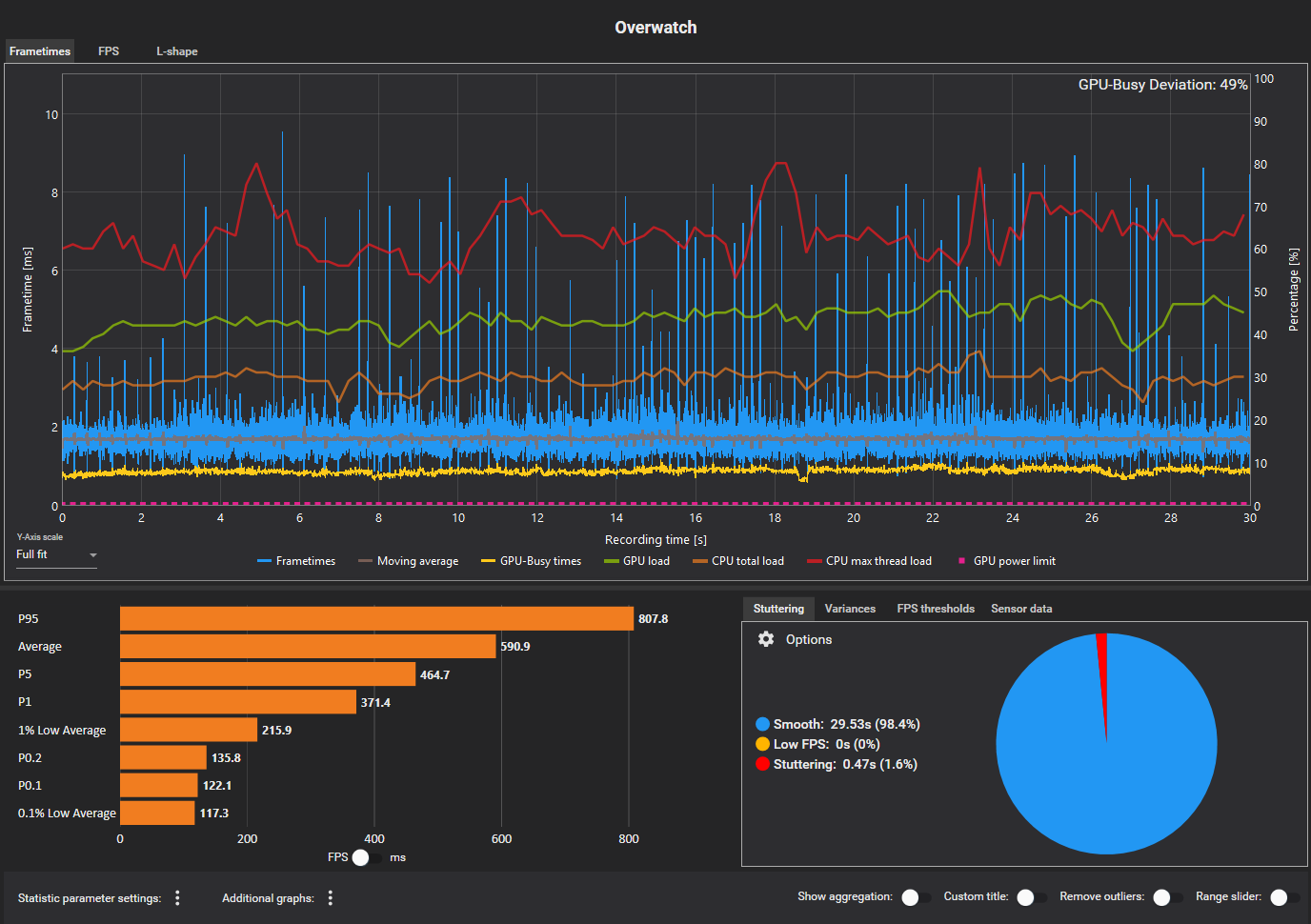Open Statistic parameter settings three-dot menu
Image resolution: width=1311 pixels, height=924 pixels.
pos(177,898)
